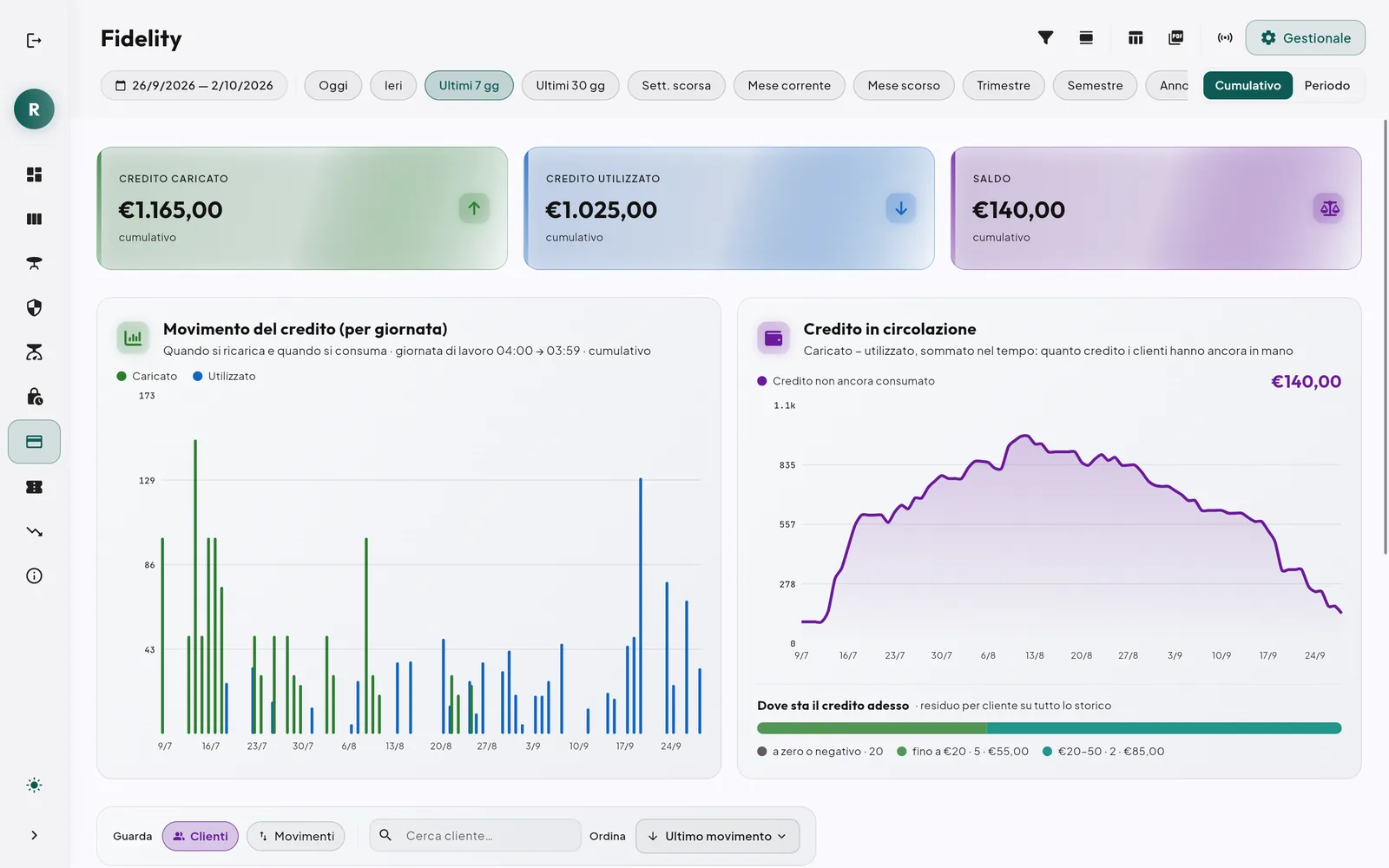1389x868 pixels.
Task: Open the Fidelity card icon in the sidebar
Action: pyautogui.click(x=34, y=442)
